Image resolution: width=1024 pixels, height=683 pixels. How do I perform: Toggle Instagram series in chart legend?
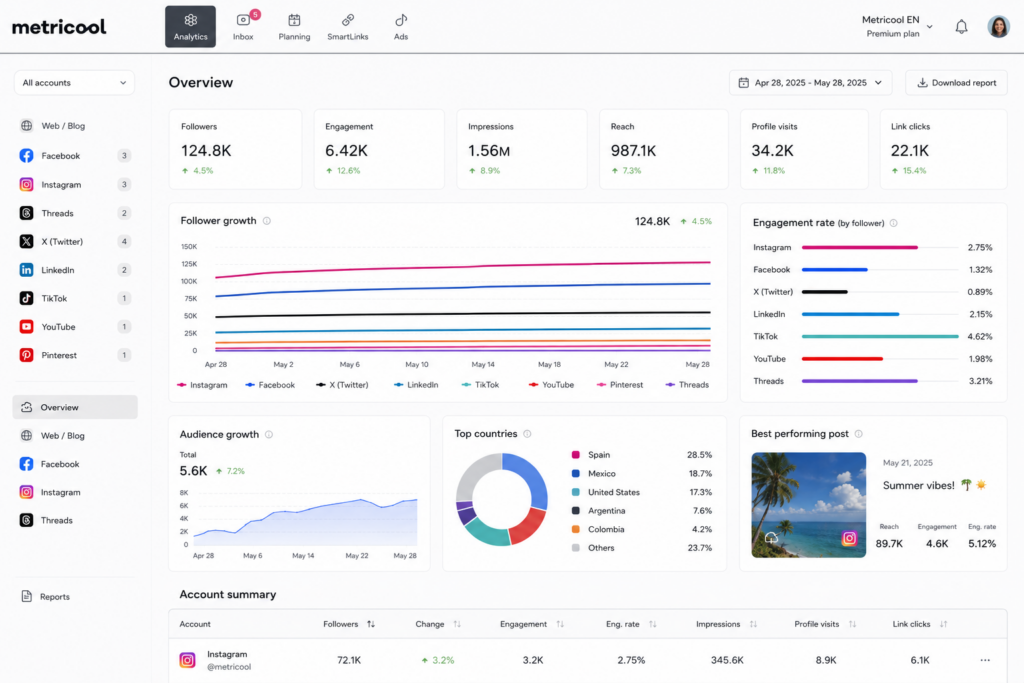pos(202,385)
